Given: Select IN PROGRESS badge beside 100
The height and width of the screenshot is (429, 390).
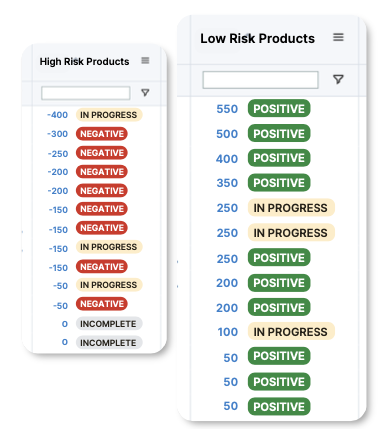Looking at the screenshot, I should (x=291, y=332).
